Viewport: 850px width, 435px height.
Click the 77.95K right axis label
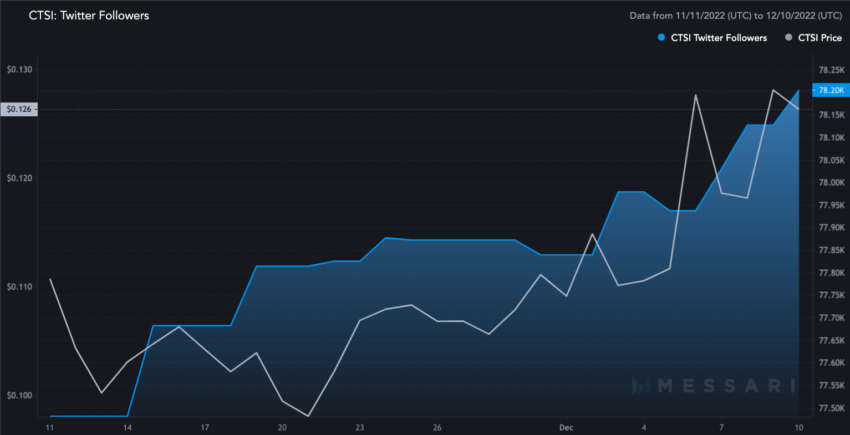[x=830, y=205]
